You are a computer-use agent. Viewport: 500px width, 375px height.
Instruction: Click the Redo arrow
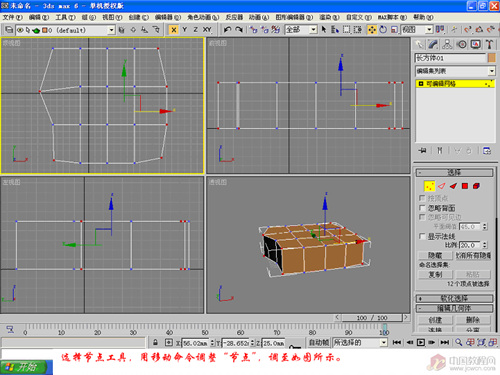(239, 30)
